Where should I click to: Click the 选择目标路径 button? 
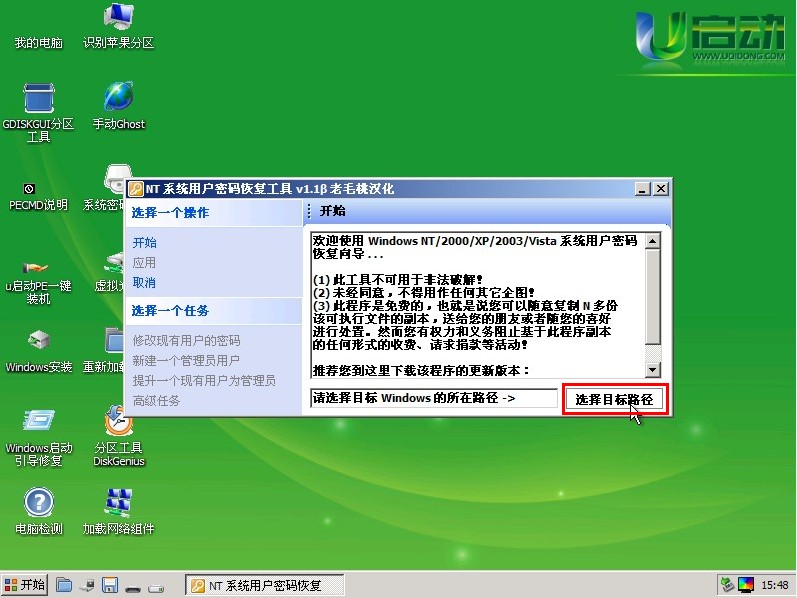[x=614, y=399]
